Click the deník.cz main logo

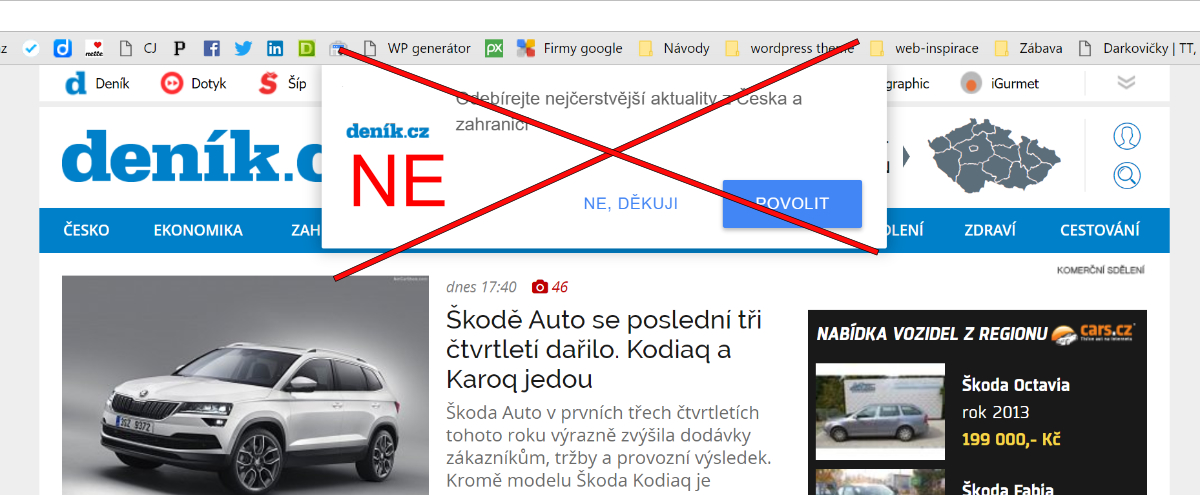click(x=192, y=157)
